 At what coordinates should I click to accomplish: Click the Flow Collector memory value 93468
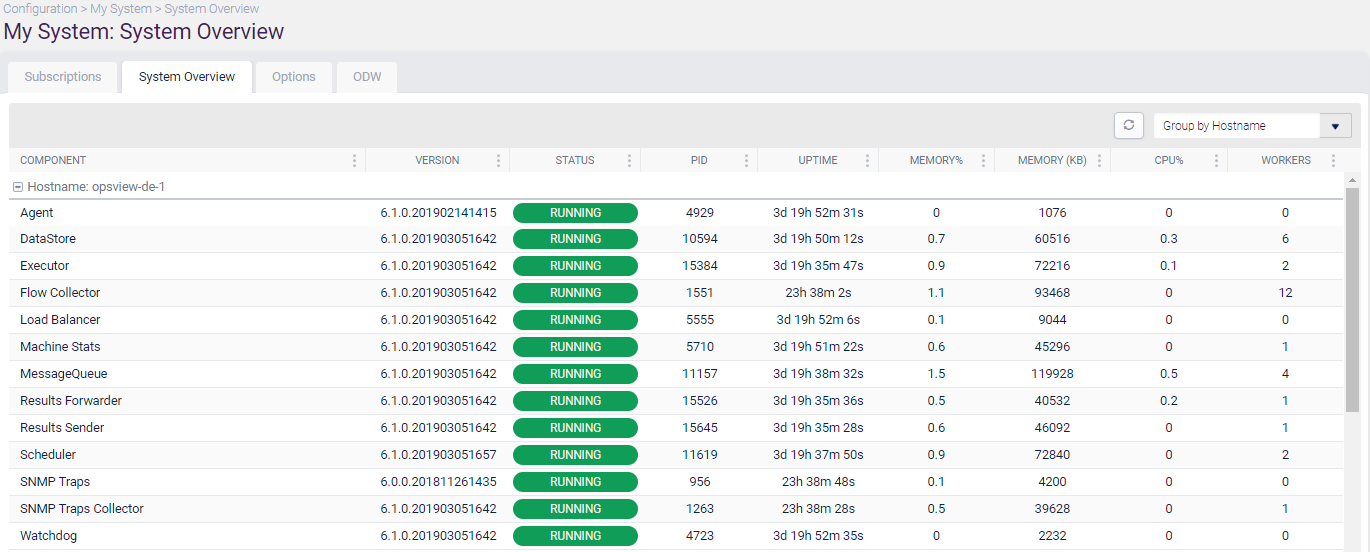(1052, 293)
